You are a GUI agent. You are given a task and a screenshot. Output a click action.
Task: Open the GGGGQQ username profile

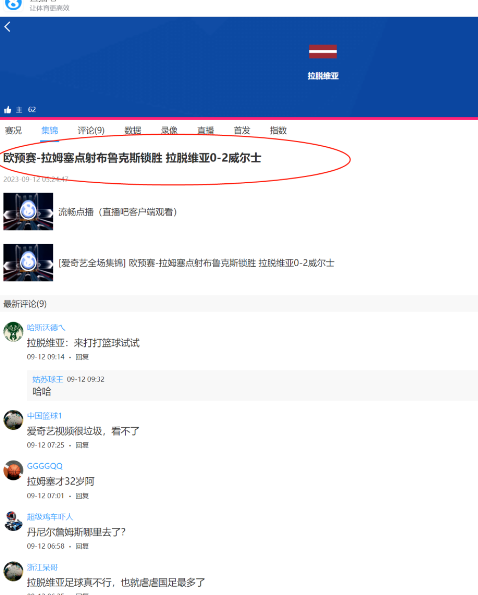coord(45,466)
